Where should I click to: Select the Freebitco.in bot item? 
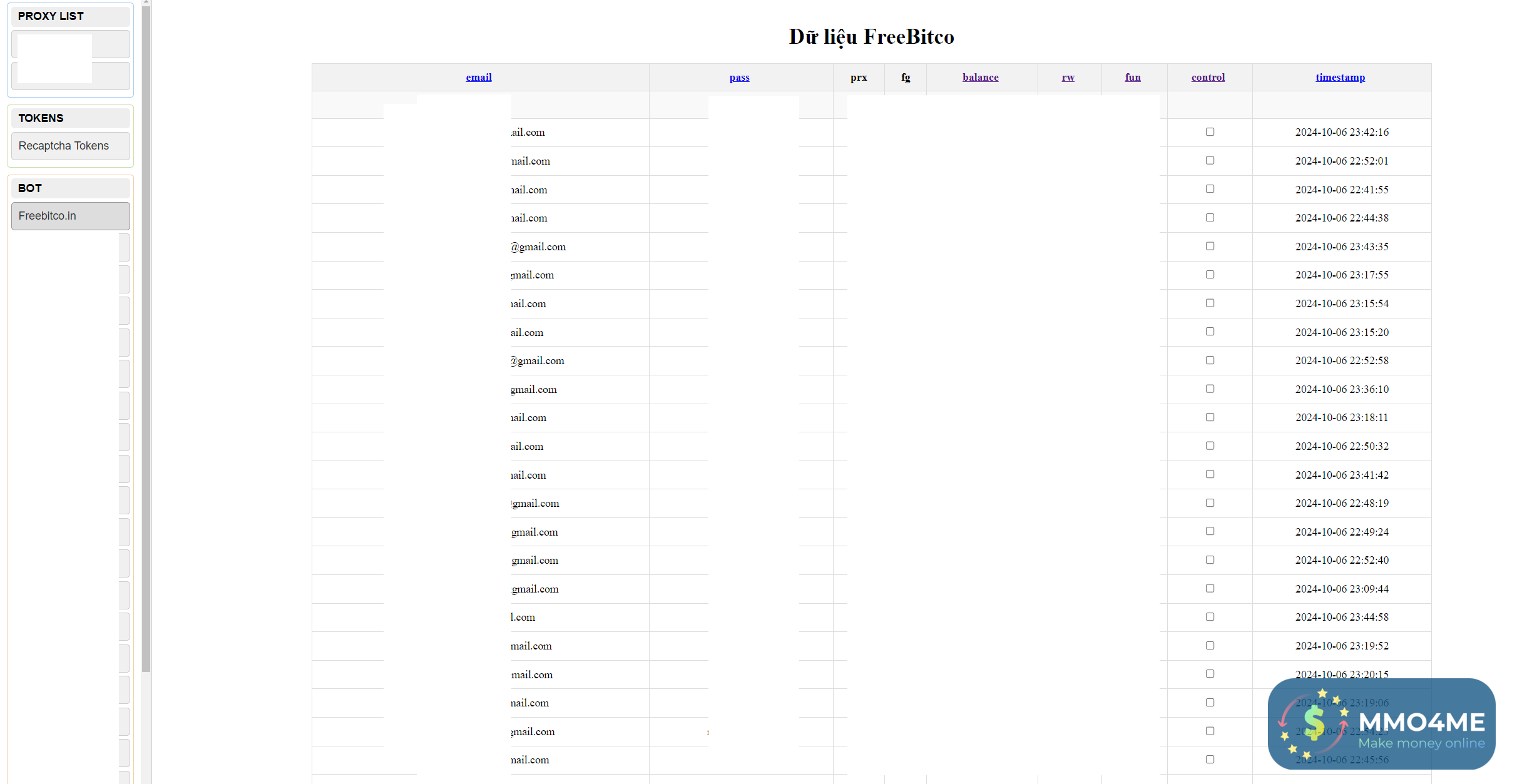(70, 216)
